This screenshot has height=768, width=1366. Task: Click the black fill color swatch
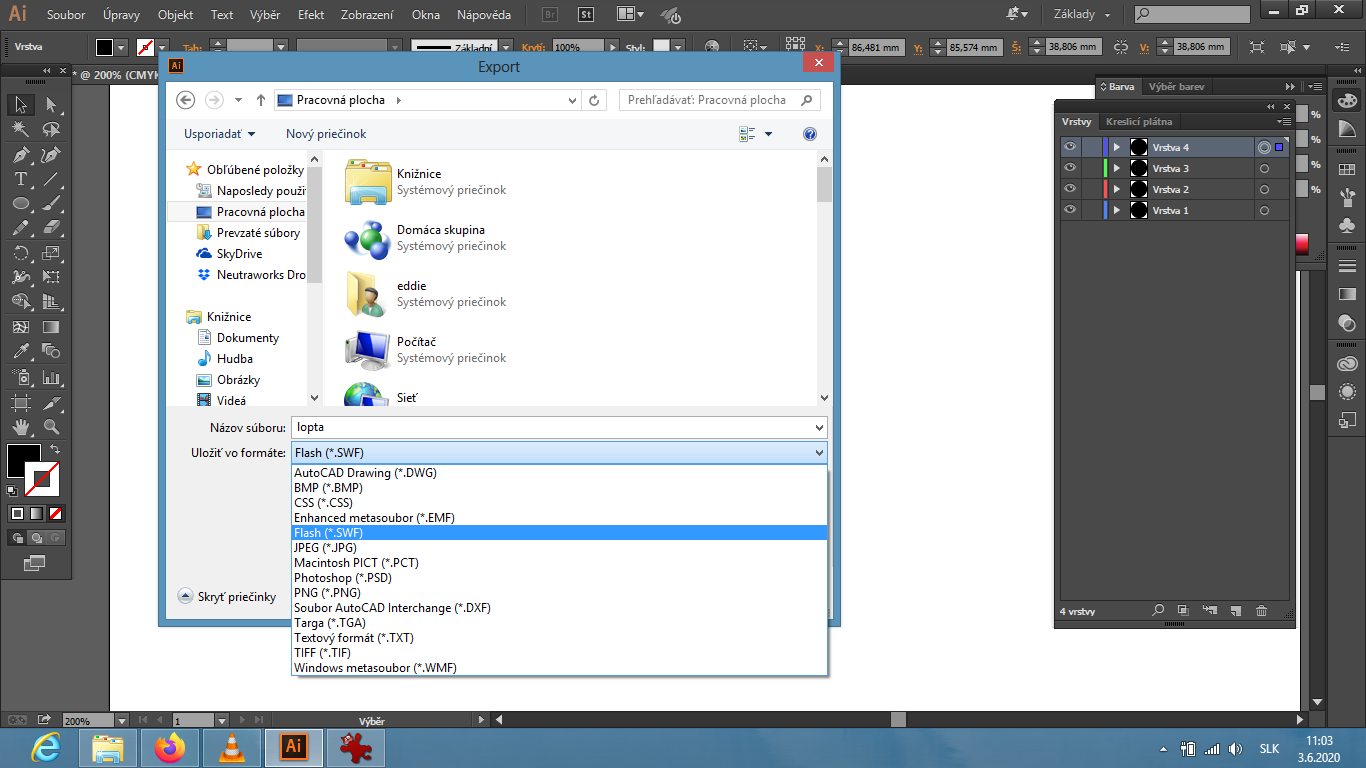click(22, 461)
